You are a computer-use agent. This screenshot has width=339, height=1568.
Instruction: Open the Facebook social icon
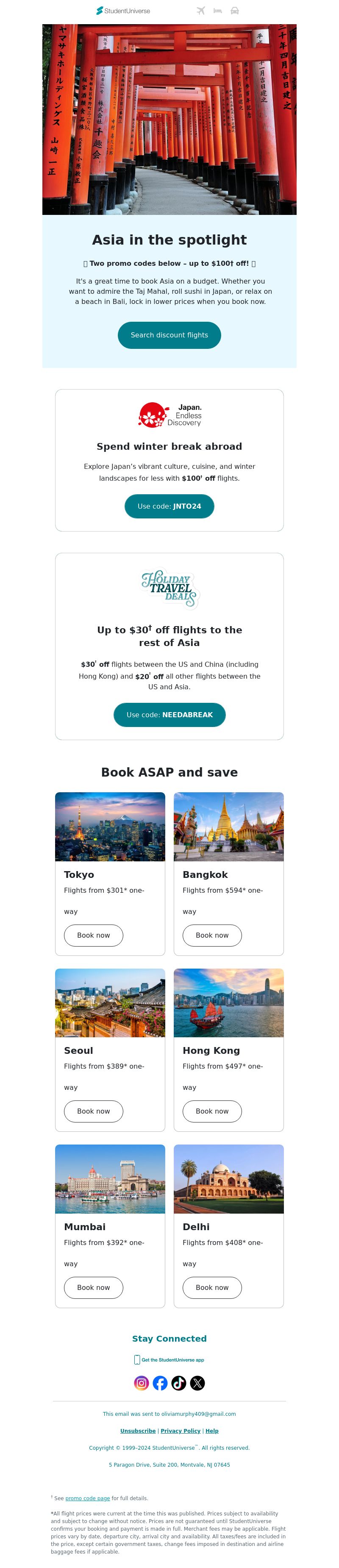tap(160, 1382)
